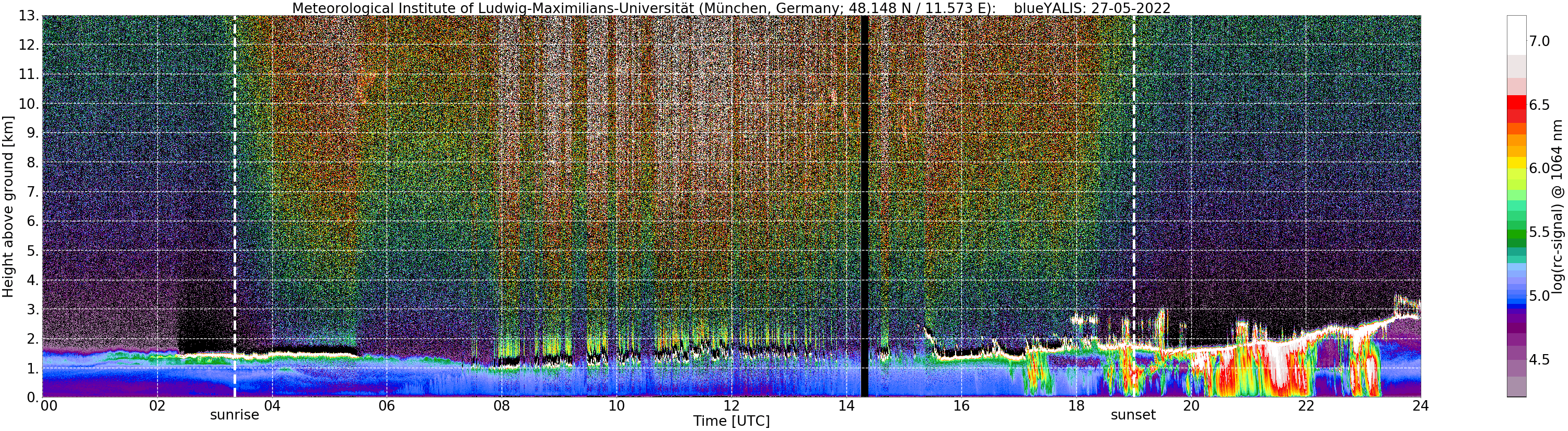Click the dashed white sunrise line
The image size is (1568, 431).
coord(235,207)
